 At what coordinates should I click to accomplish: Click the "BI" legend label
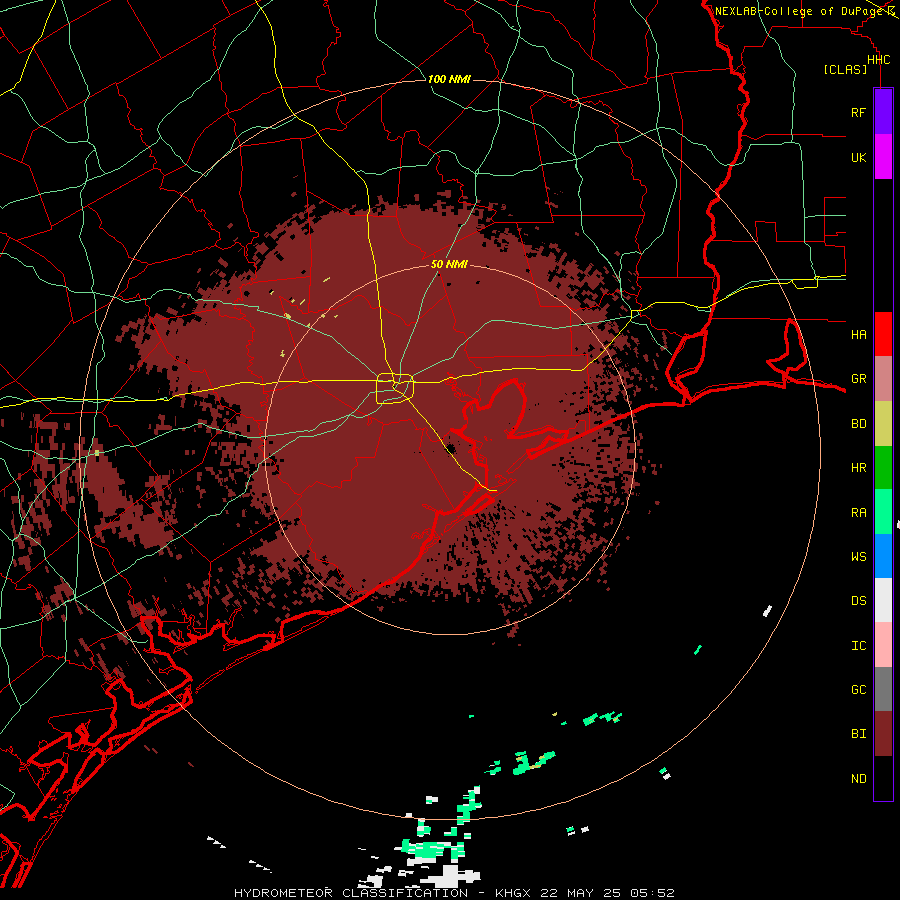tap(858, 734)
